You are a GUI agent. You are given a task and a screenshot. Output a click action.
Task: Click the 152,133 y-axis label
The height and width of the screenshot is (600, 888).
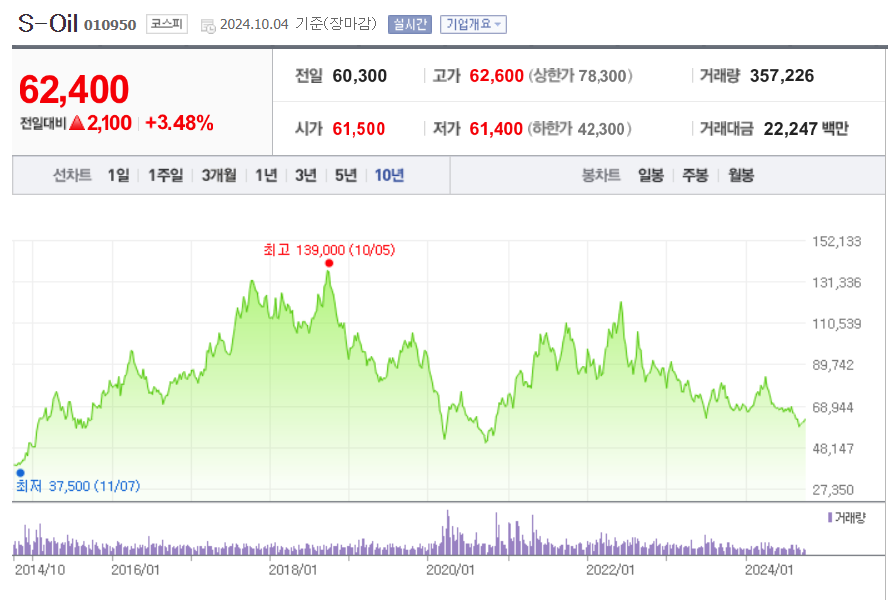836,241
